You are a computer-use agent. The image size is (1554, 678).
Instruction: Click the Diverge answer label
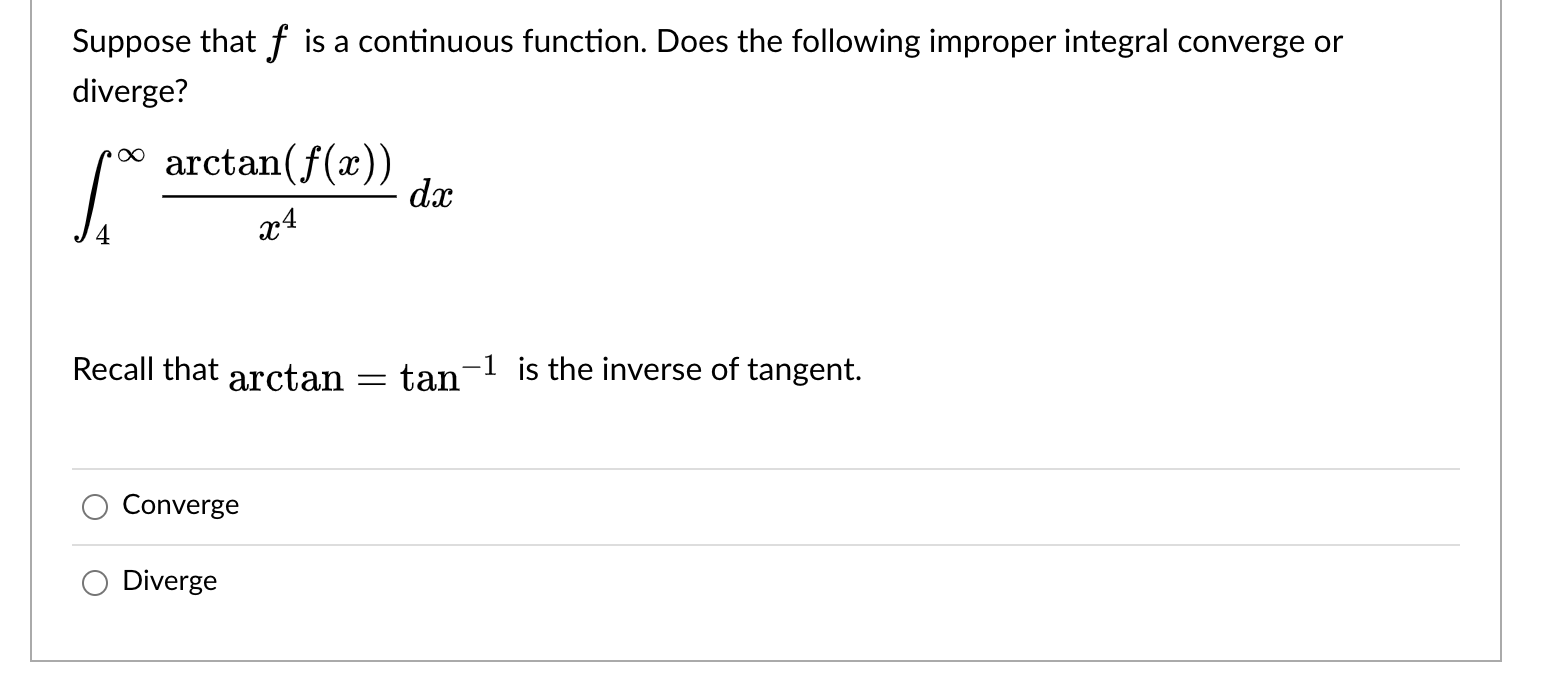[169, 581]
